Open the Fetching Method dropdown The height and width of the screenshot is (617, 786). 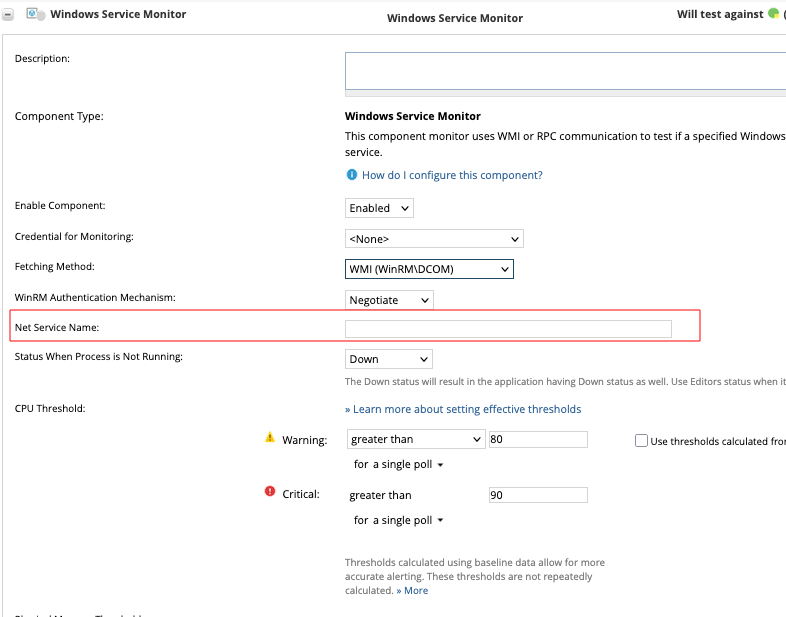429,269
